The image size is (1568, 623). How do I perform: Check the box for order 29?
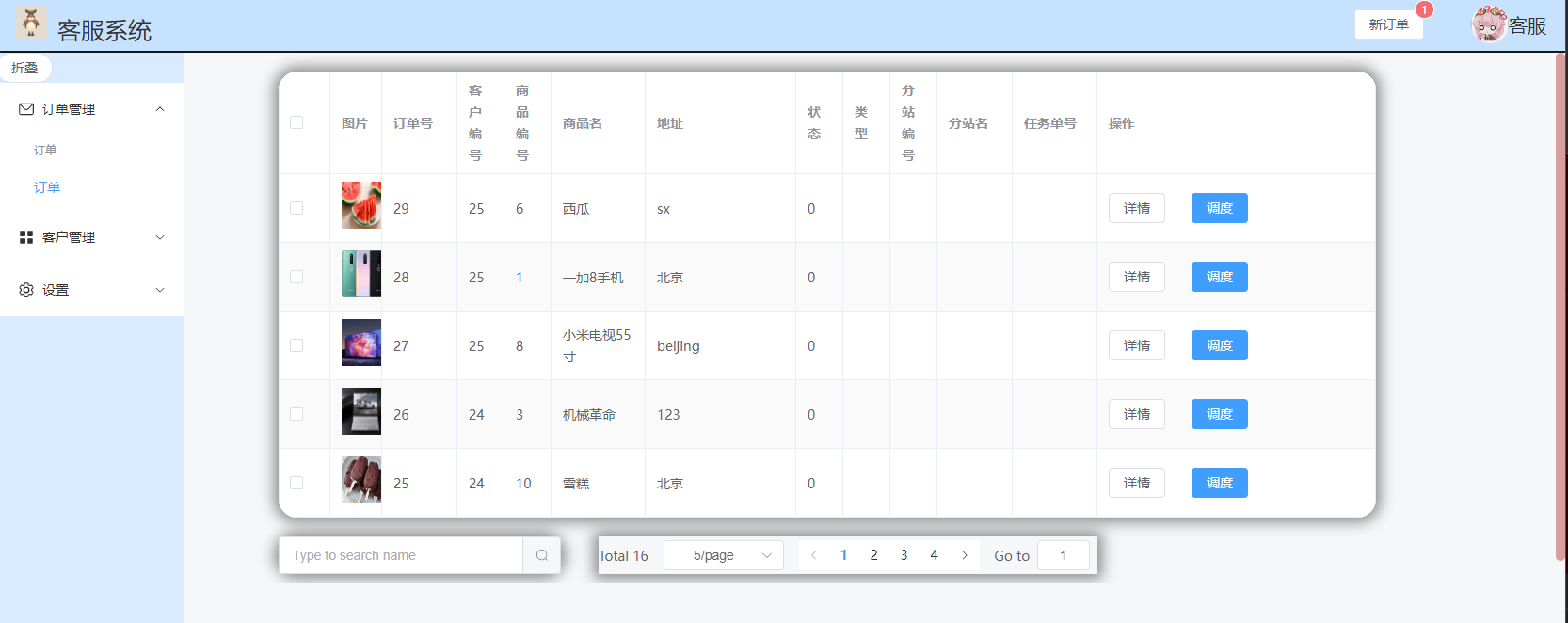pos(296,208)
